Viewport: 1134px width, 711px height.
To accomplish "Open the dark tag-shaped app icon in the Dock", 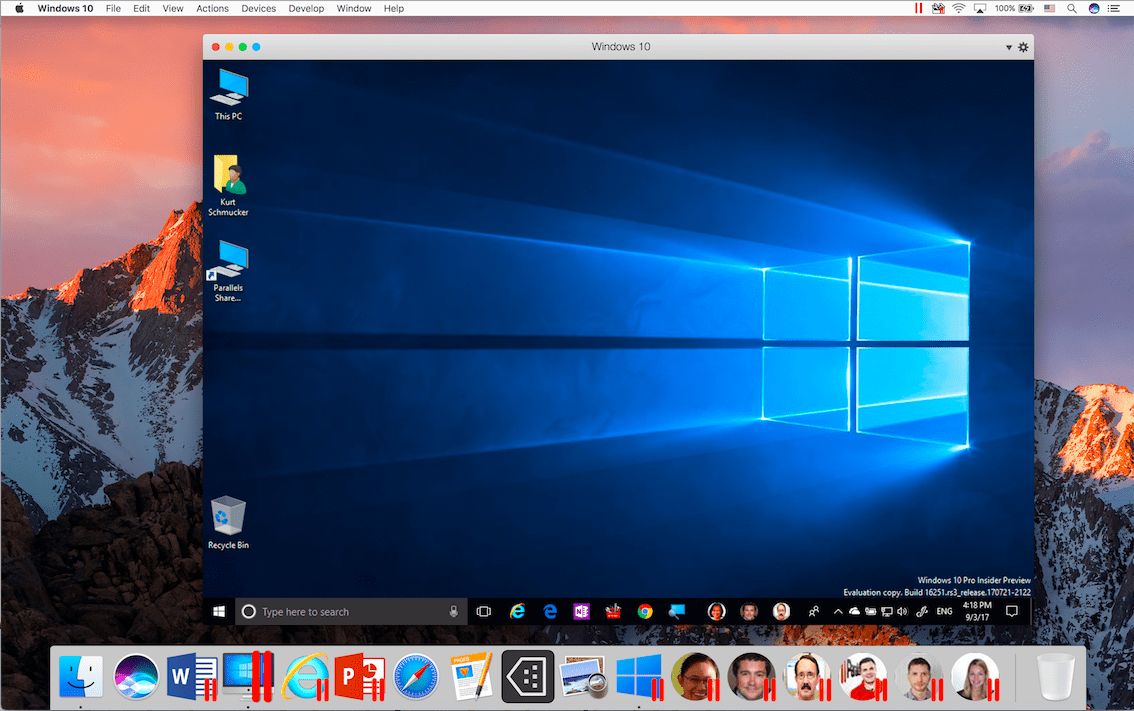I will pyautogui.click(x=528, y=677).
